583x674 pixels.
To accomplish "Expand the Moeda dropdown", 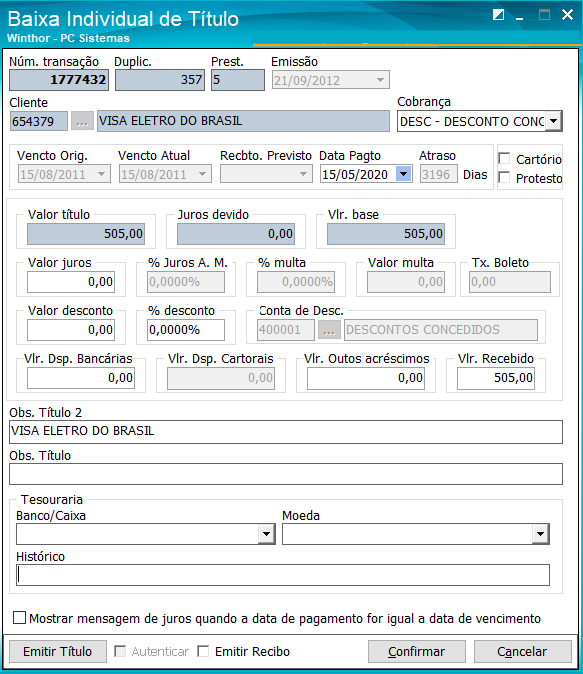I will tap(540, 534).
